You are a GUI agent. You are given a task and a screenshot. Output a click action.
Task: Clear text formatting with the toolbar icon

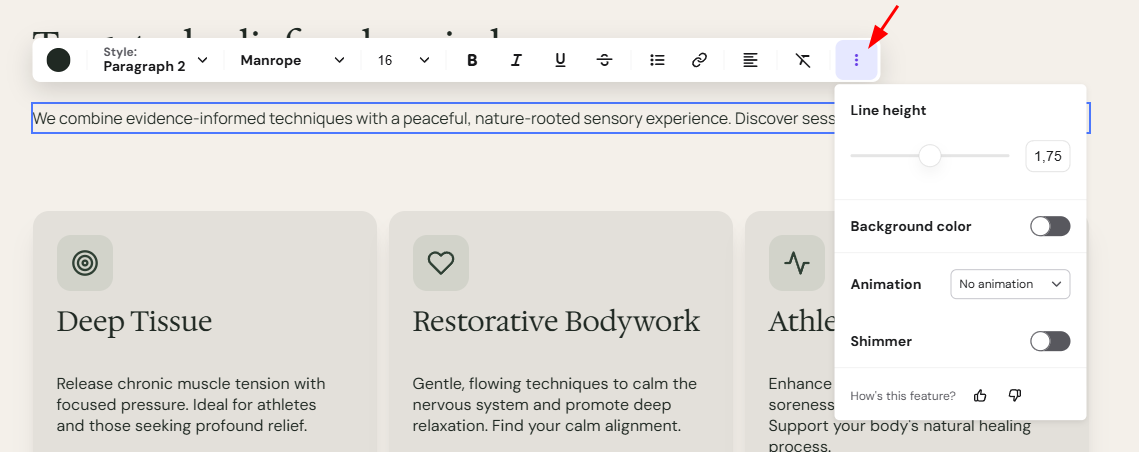pos(803,60)
